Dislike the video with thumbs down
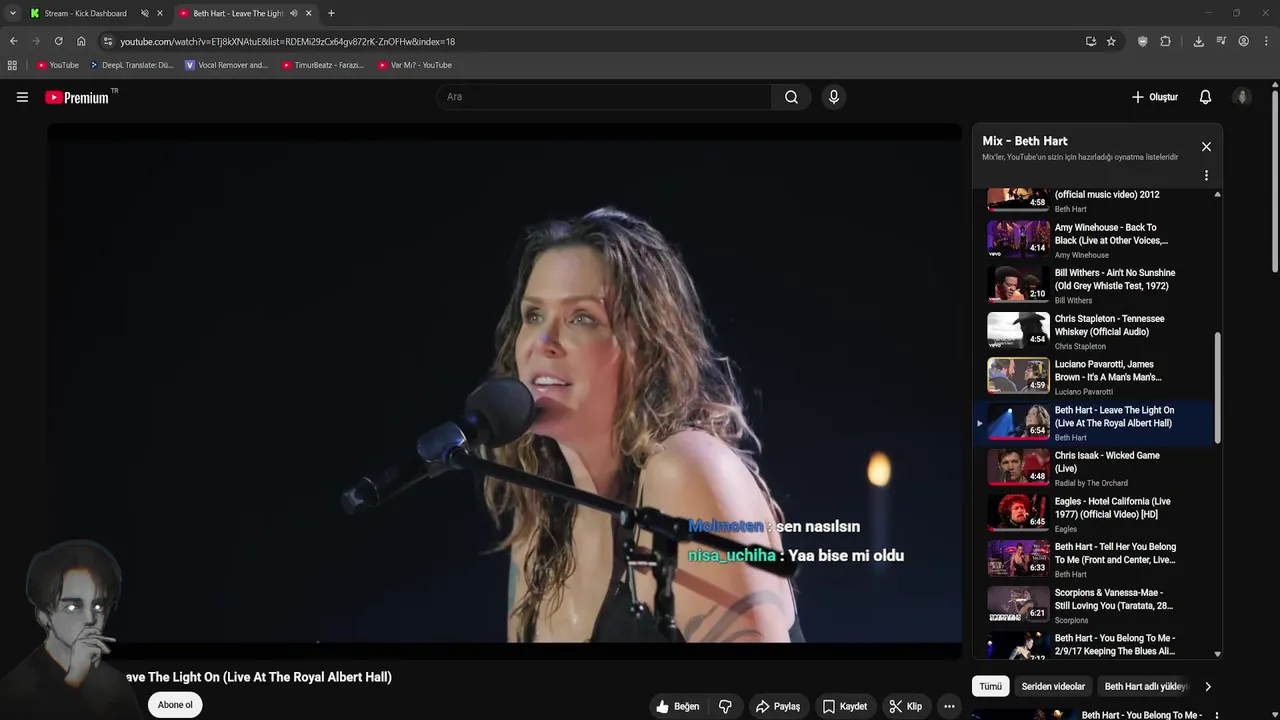 click(725, 706)
